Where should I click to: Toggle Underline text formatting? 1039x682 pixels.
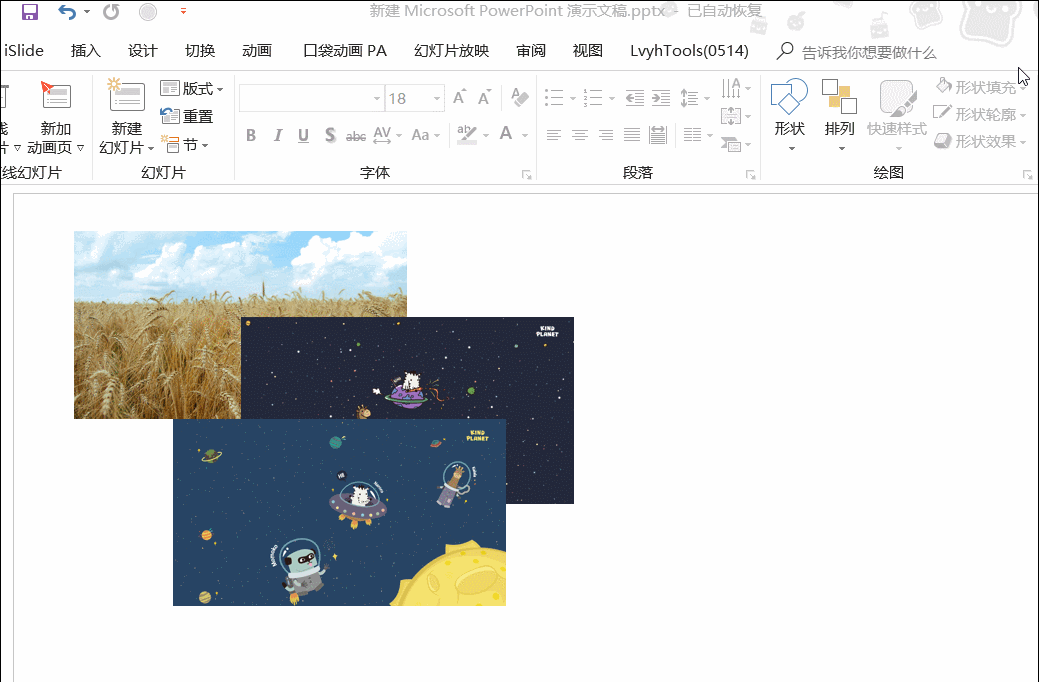pyautogui.click(x=303, y=135)
